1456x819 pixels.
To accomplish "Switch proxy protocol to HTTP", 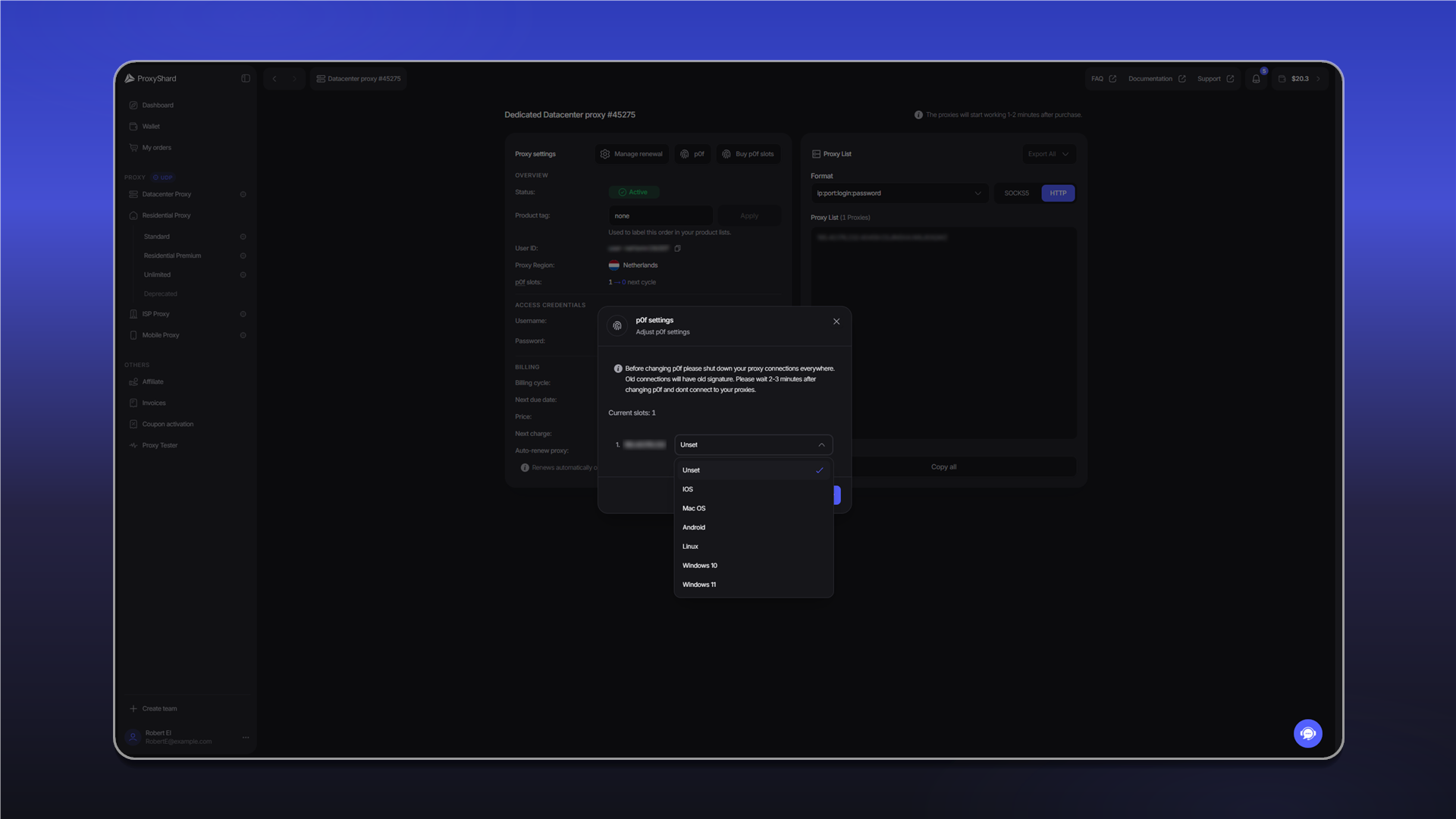I will (x=1058, y=193).
